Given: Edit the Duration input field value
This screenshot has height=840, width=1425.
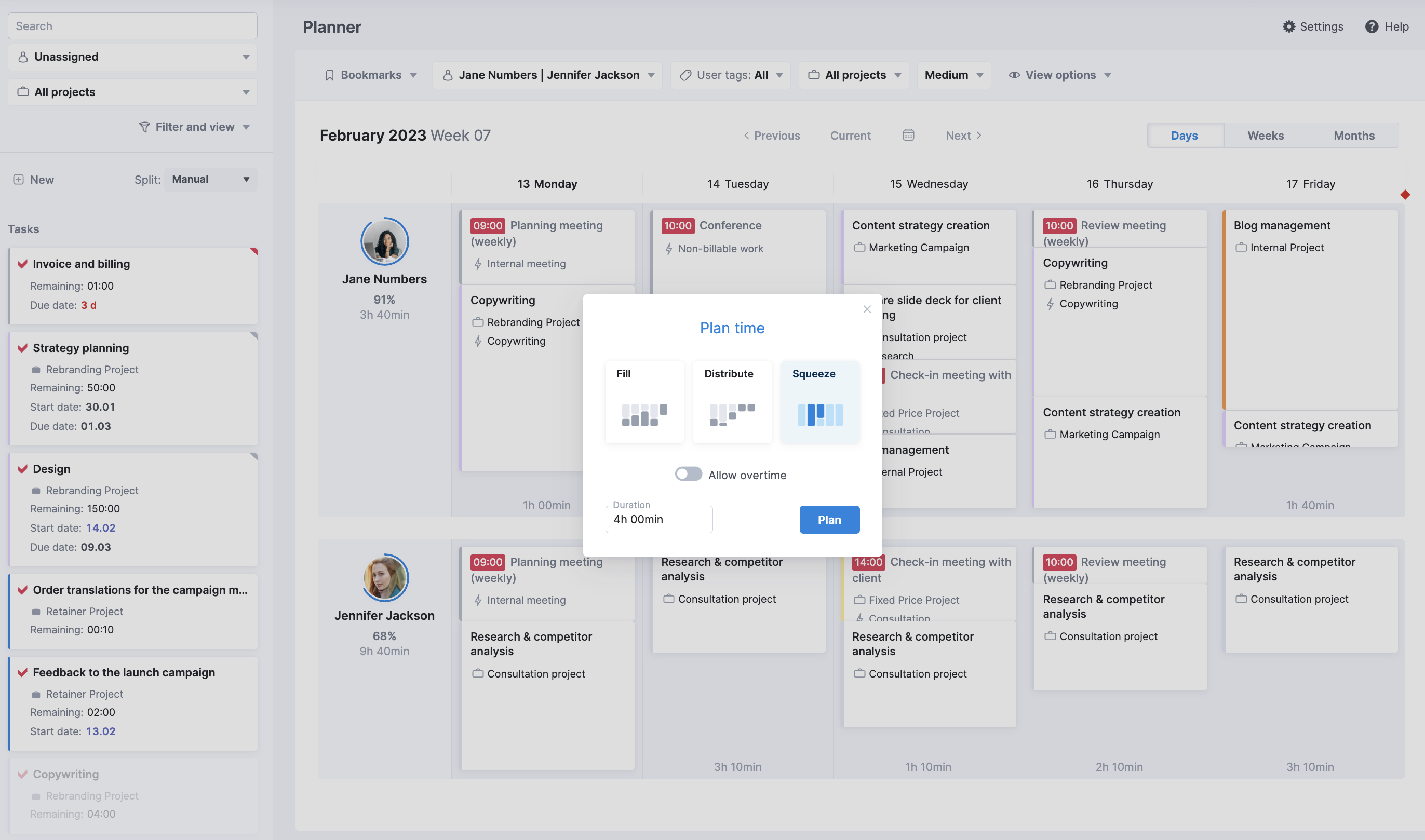Looking at the screenshot, I should (659, 518).
